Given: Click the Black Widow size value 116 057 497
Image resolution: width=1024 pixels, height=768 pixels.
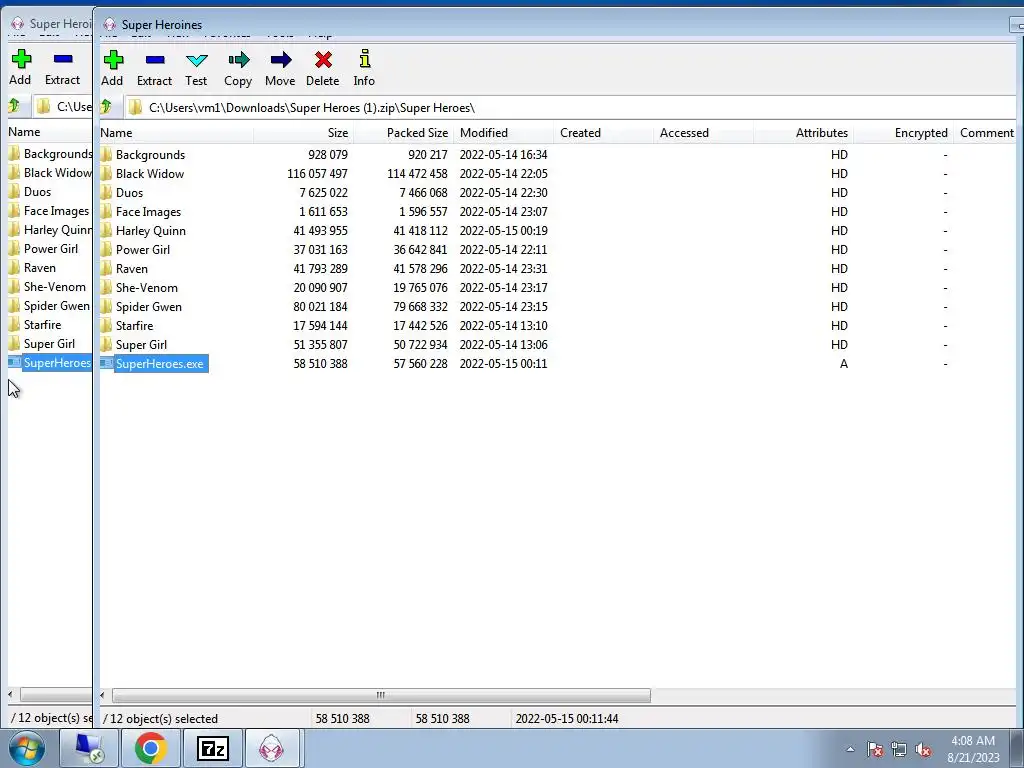Looking at the screenshot, I should coord(317,174).
